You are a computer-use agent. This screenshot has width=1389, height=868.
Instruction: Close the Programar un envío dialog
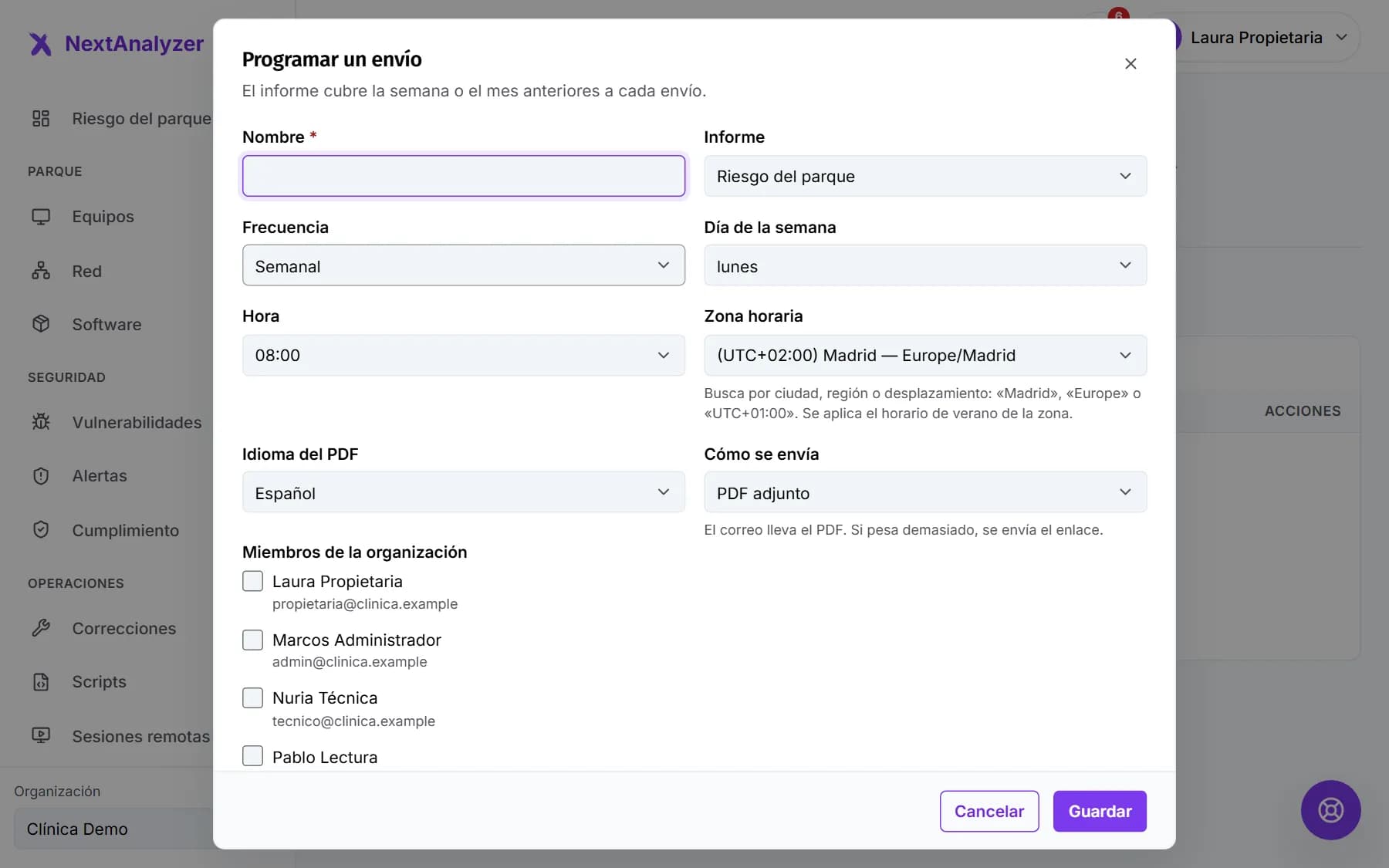[x=1130, y=63]
